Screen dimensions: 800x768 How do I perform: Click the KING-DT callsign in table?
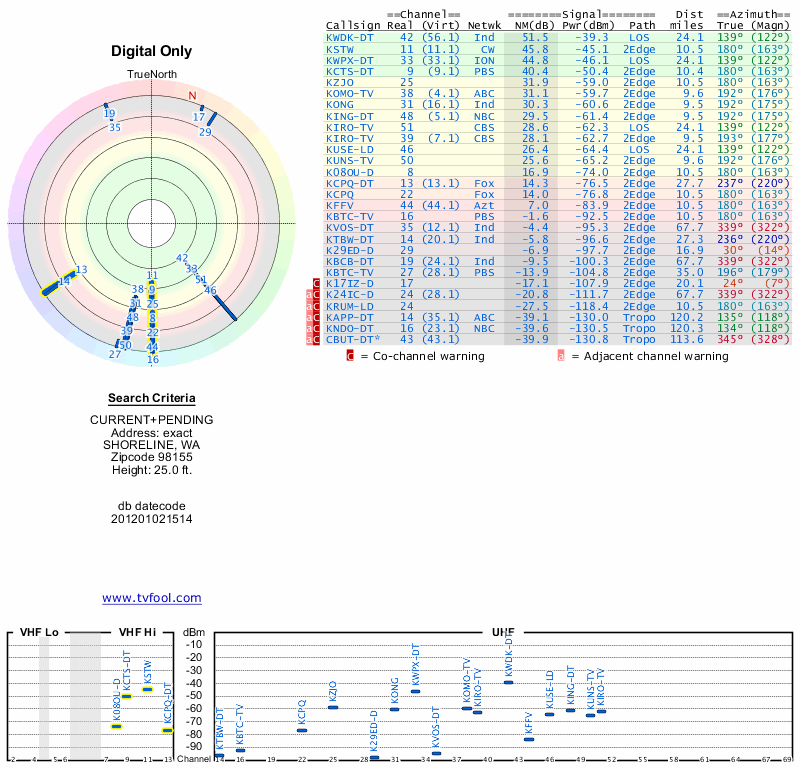click(x=350, y=115)
